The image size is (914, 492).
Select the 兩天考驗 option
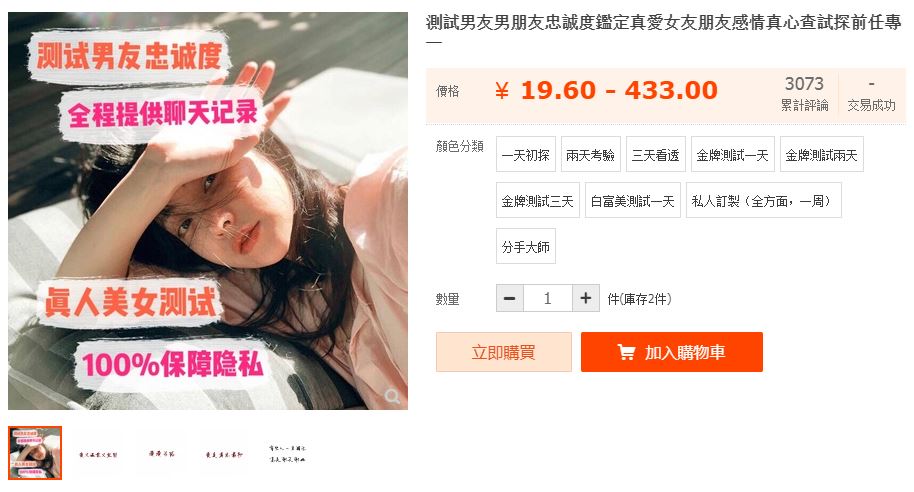tap(590, 154)
